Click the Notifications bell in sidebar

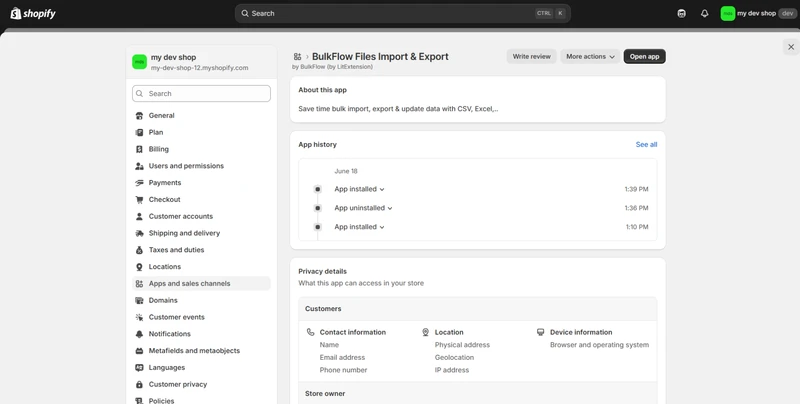pyautogui.click(x=139, y=334)
